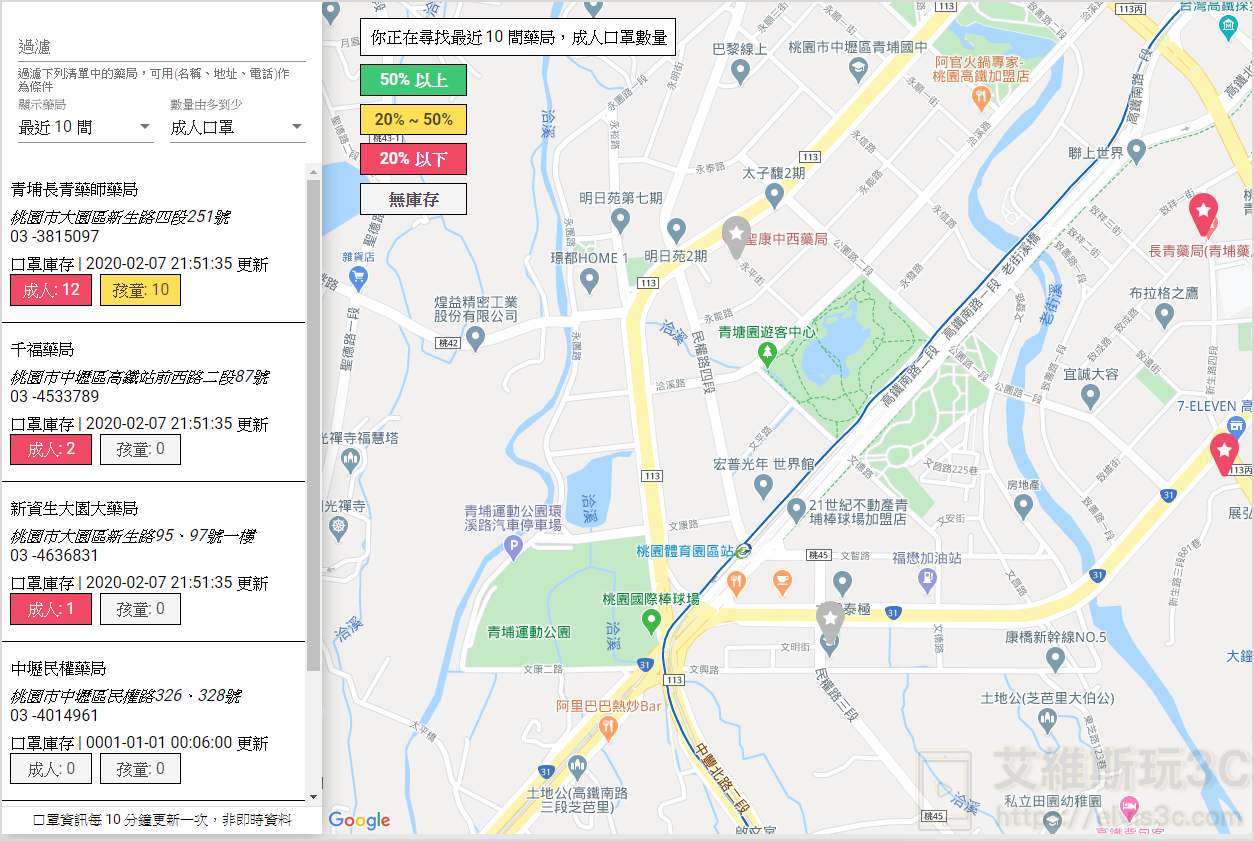Screen dimensions: 1254x841
Task: Select the red 20% 以下 filter button
Action: (412, 158)
